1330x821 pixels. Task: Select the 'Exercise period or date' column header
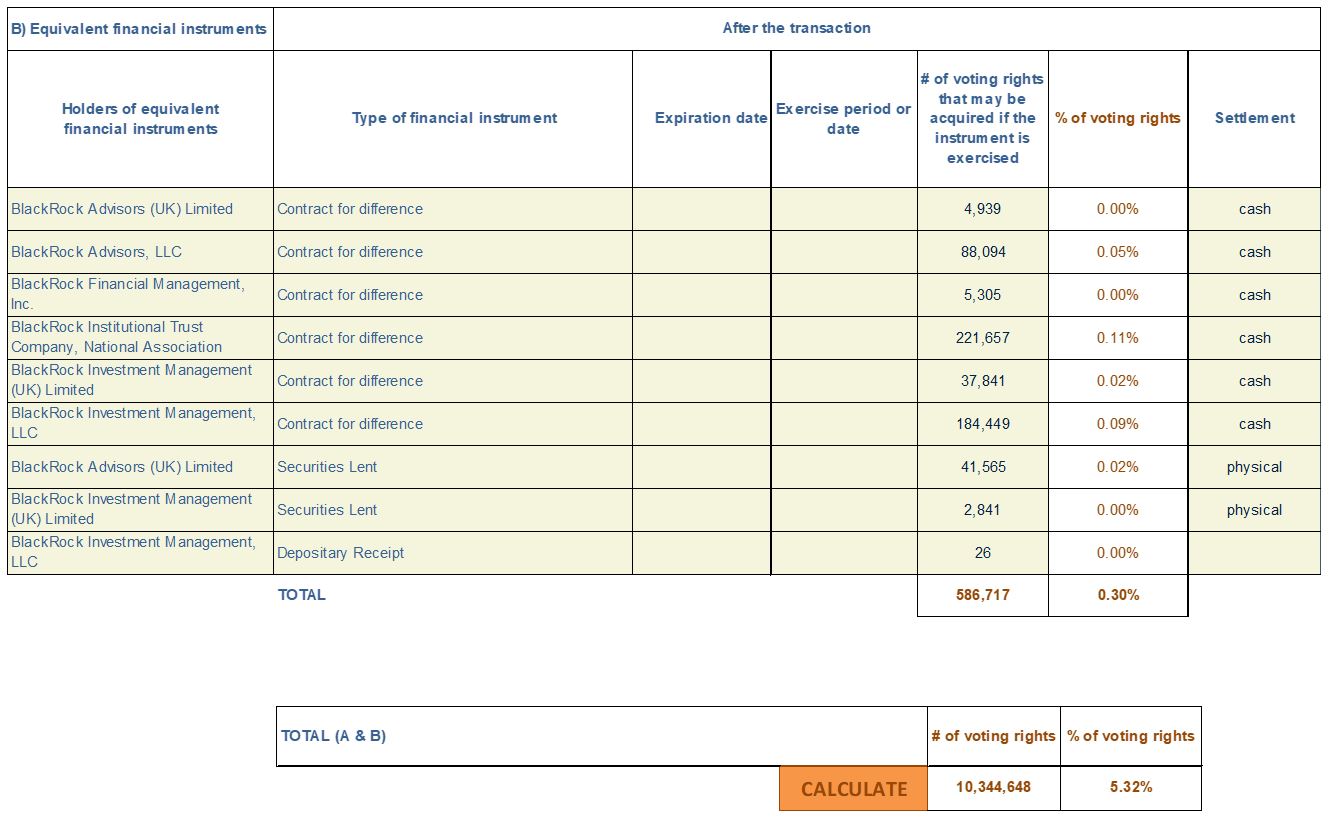tap(844, 118)
